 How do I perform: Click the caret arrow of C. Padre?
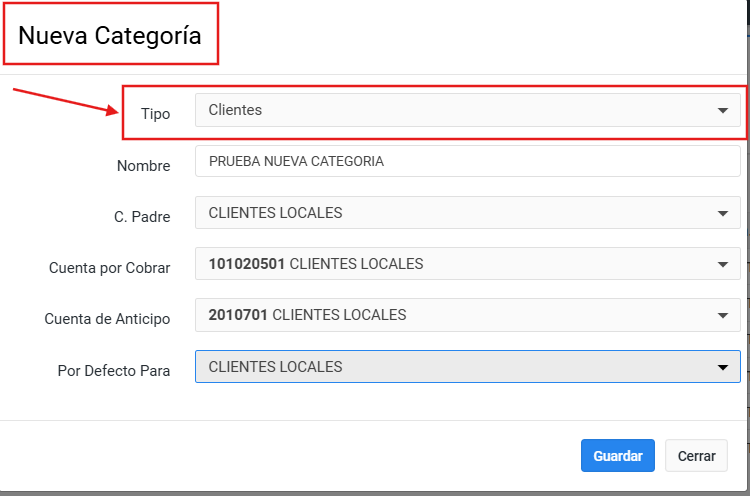click(x=723, y=213)
